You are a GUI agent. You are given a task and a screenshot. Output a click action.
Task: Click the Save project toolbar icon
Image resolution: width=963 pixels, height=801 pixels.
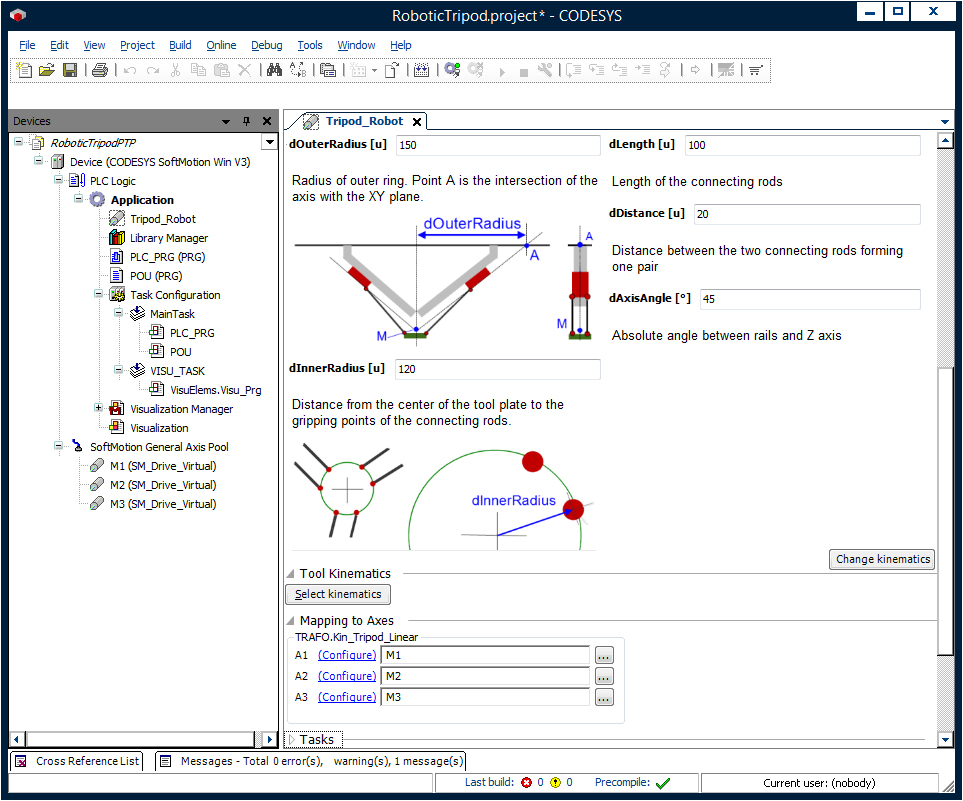pyautogui.click(x=70, y=70)
